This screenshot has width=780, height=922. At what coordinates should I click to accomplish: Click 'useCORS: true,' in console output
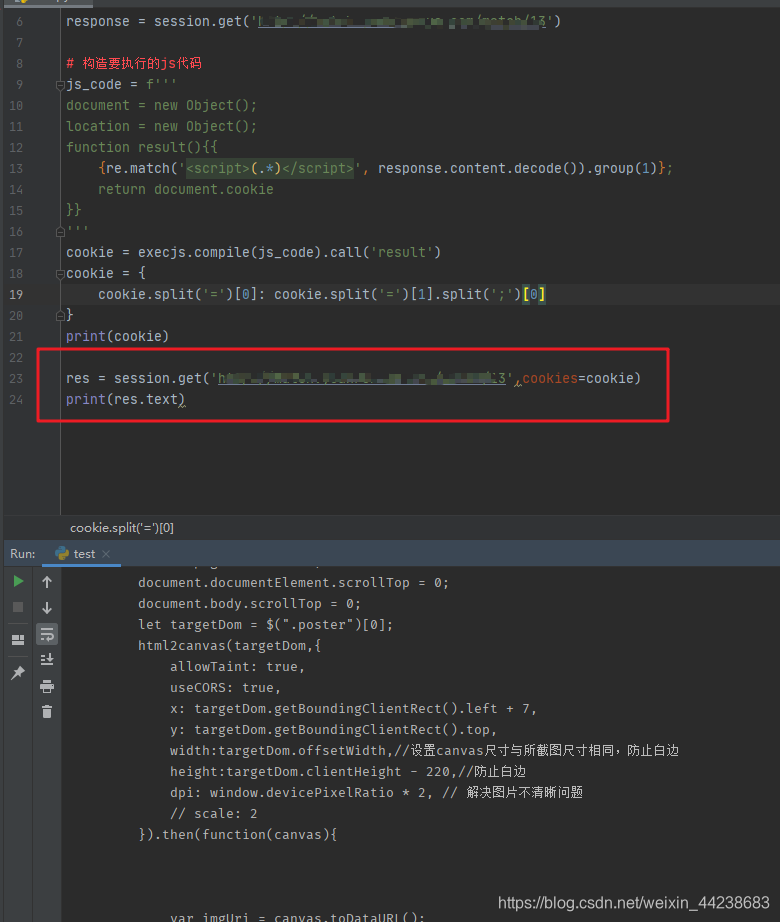pyautogui.click(x=226, y=688)
